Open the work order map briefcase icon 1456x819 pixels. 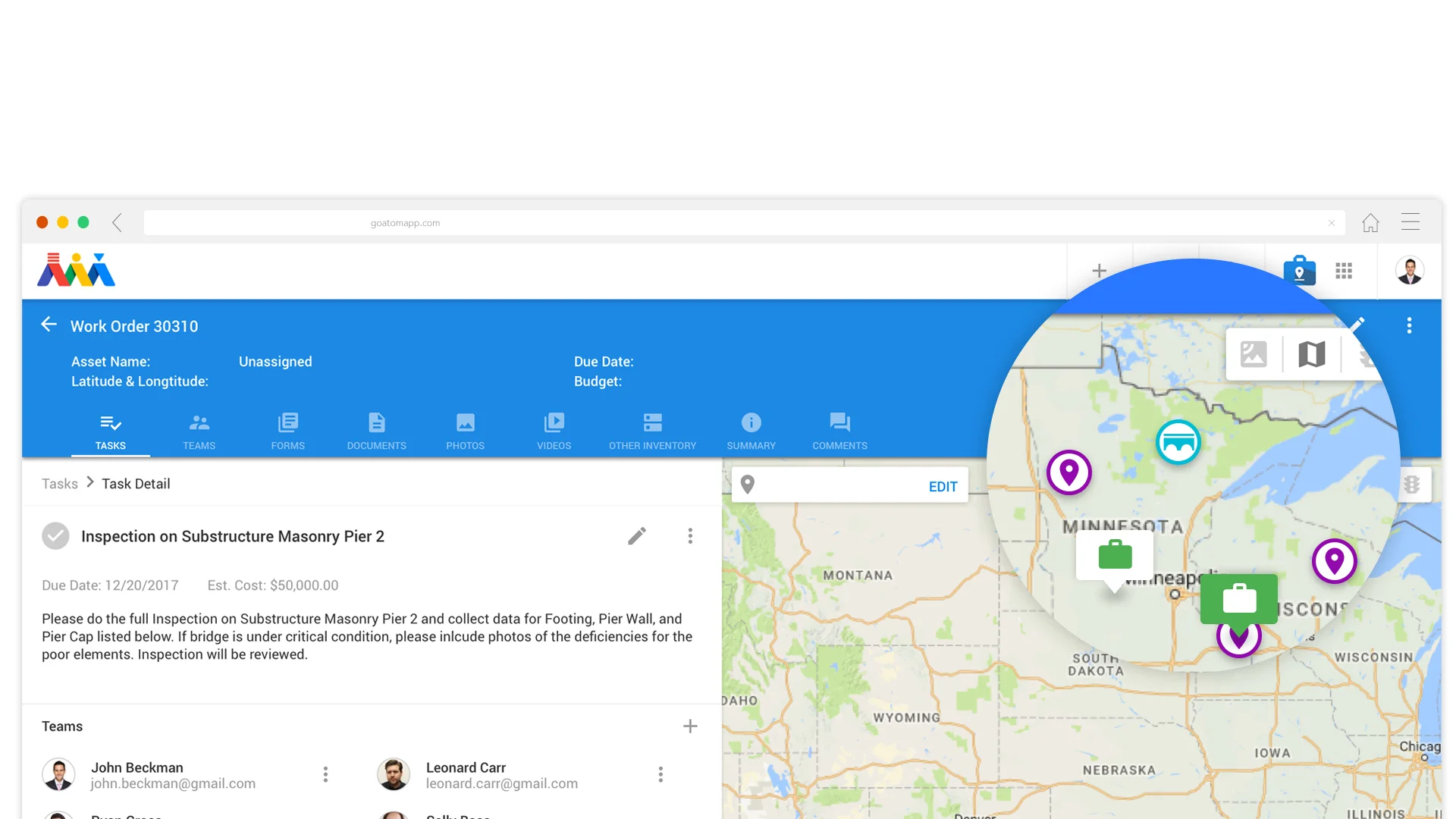(1299, 270)
